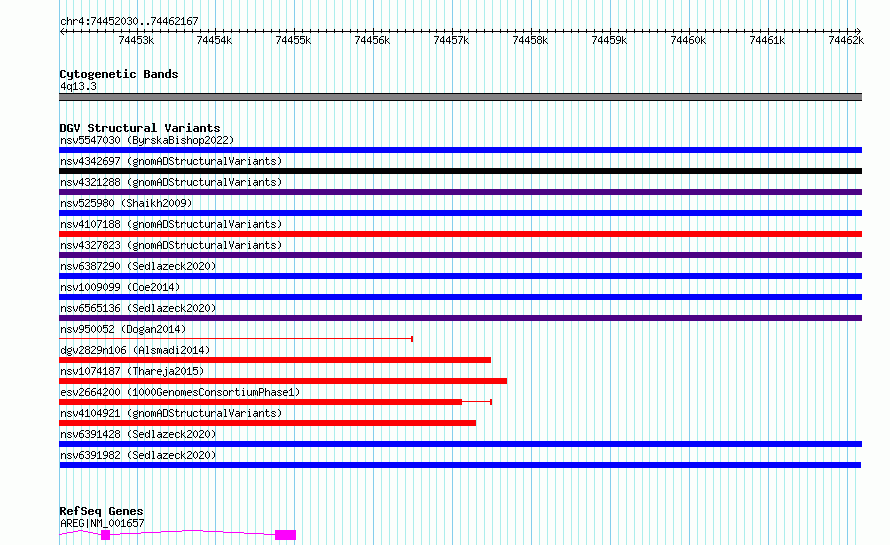Click the 74455k ruler tick label
890x545 pixels.
pyautogui.click(x=293, y=40)
